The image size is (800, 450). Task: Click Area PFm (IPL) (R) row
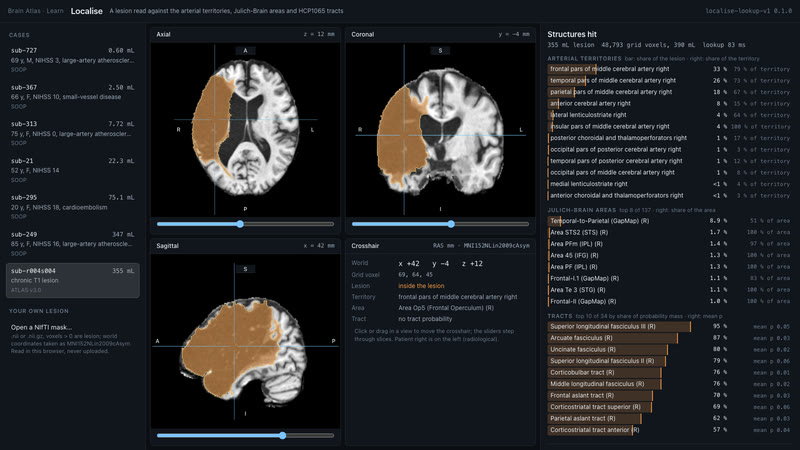(x=669, y=244)
